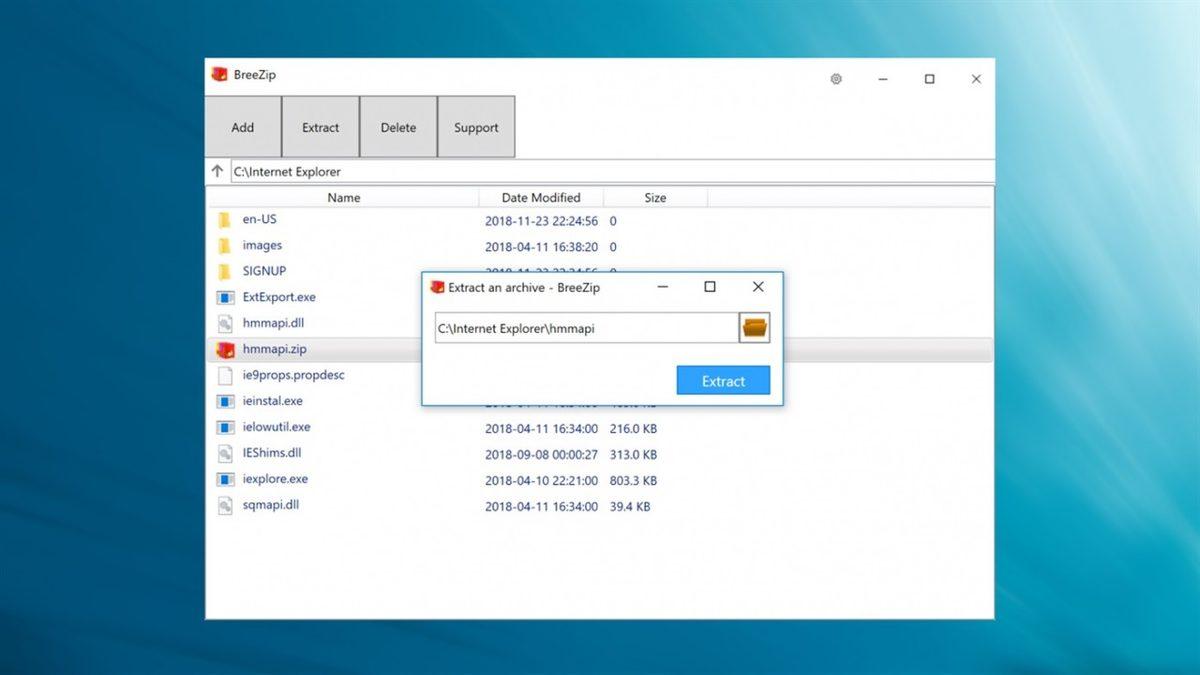Click the BreeZip logo in the title bar
This screenshot has height=675, width=1200.
219,74
